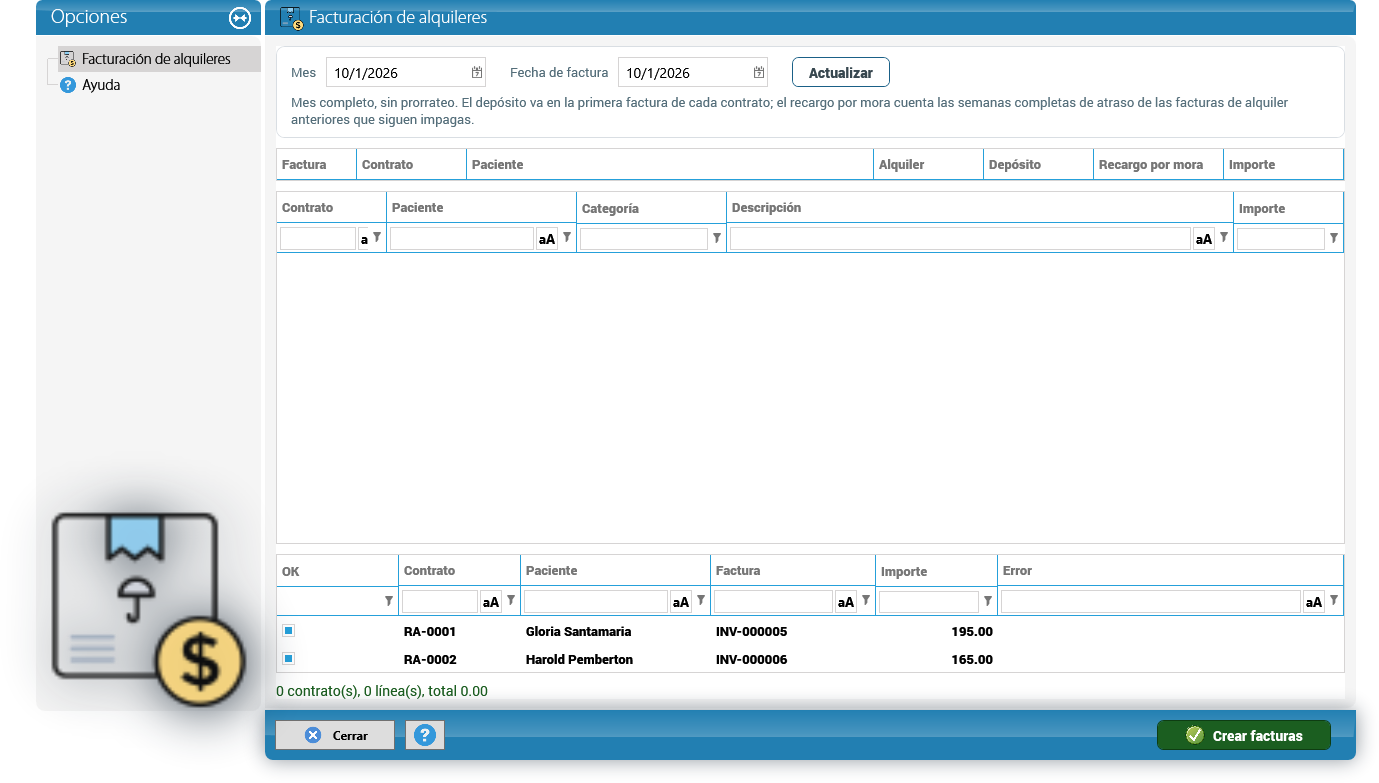Click the amount 195.00
The image size is (1379, 783).
pyautogui.click(x=972, y=632)
